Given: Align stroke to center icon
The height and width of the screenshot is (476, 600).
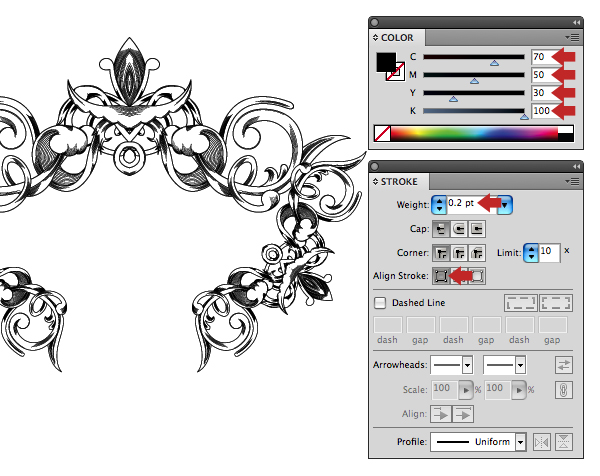Looking at the screenshot, I should coord(441,276).
